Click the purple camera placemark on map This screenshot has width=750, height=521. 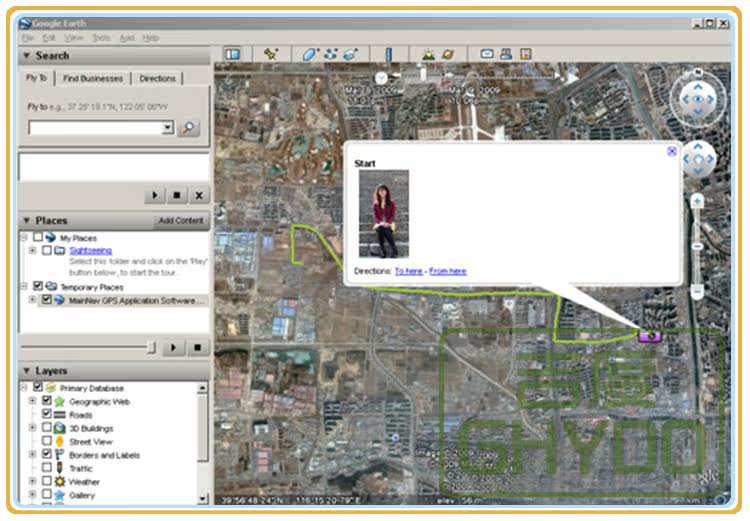pos(650,336)
